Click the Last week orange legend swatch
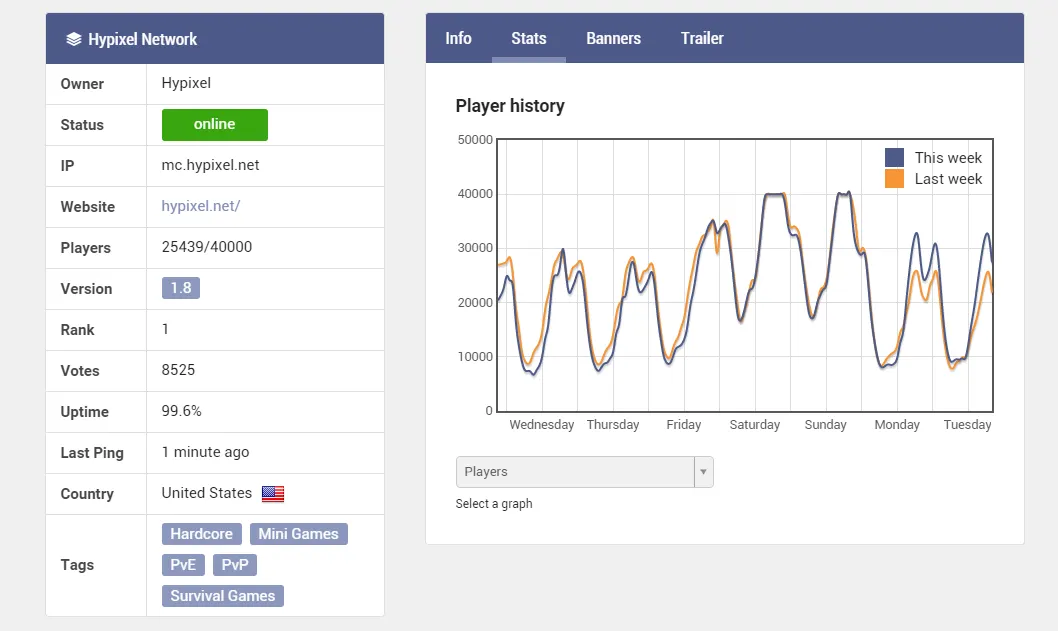Screen dimensions: 1058x631 point(894,179)
